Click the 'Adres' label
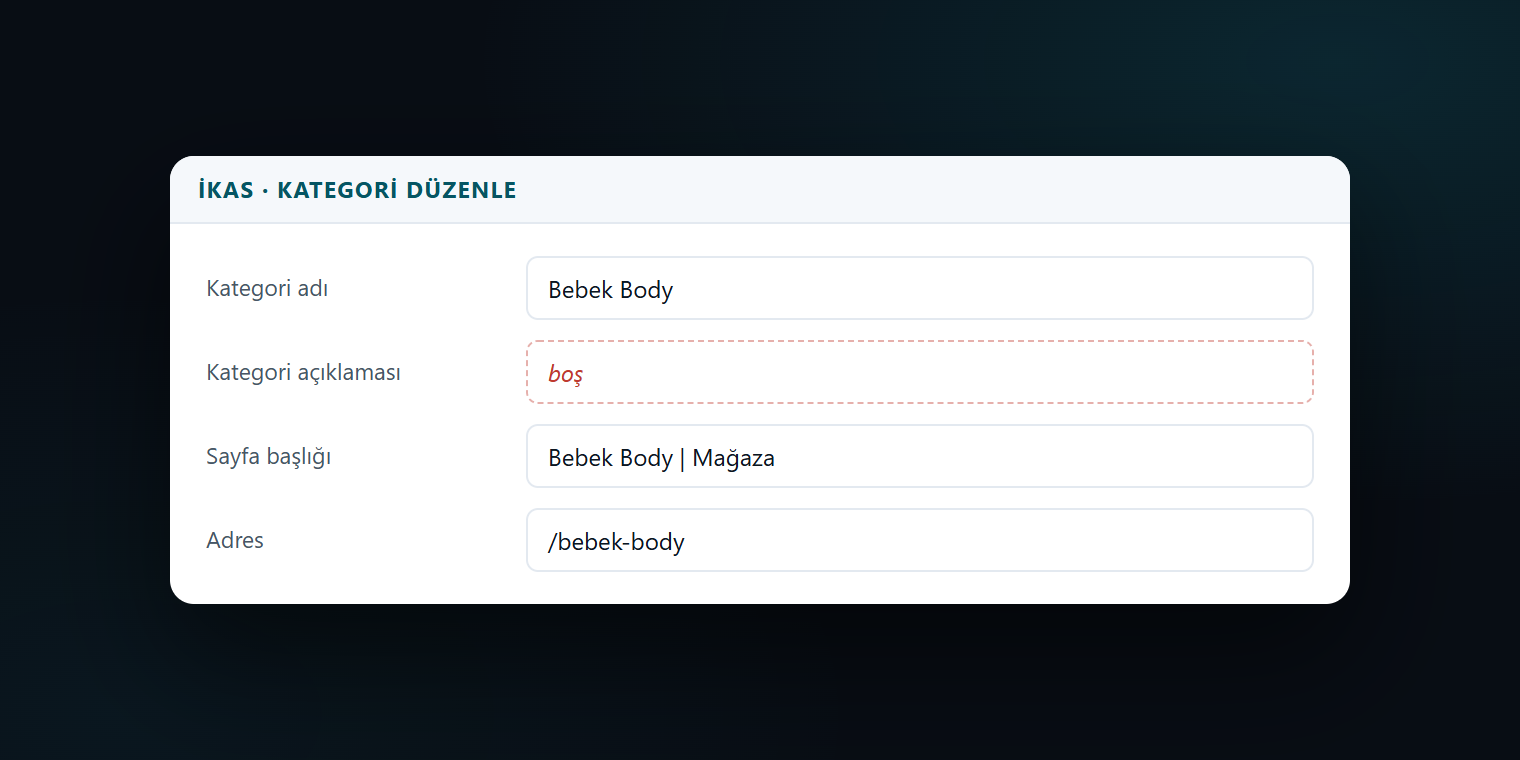This screenshot has height=760, width=1520. [x=235, y=540]
